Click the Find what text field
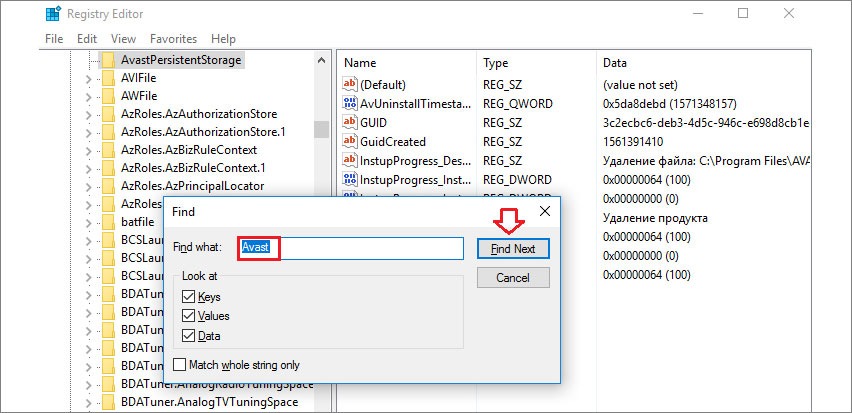Image resolution: width=852 pixels, height=413 pixels. click(x=350, y=248)
